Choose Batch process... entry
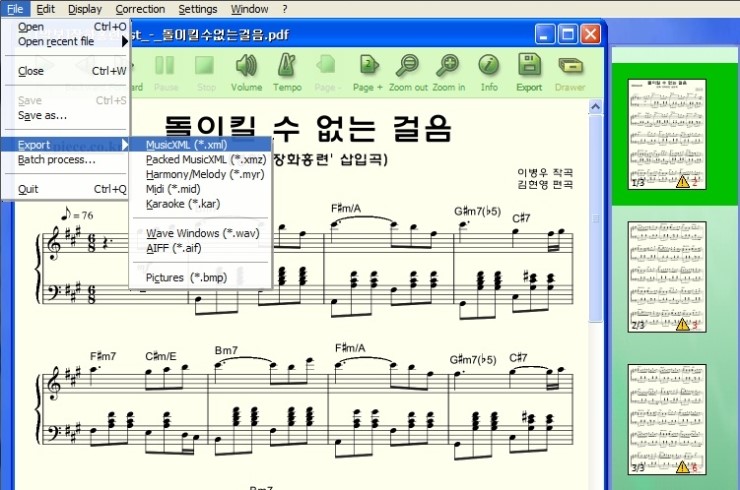This screenshot has height=490, width=740. coord(66,160)
